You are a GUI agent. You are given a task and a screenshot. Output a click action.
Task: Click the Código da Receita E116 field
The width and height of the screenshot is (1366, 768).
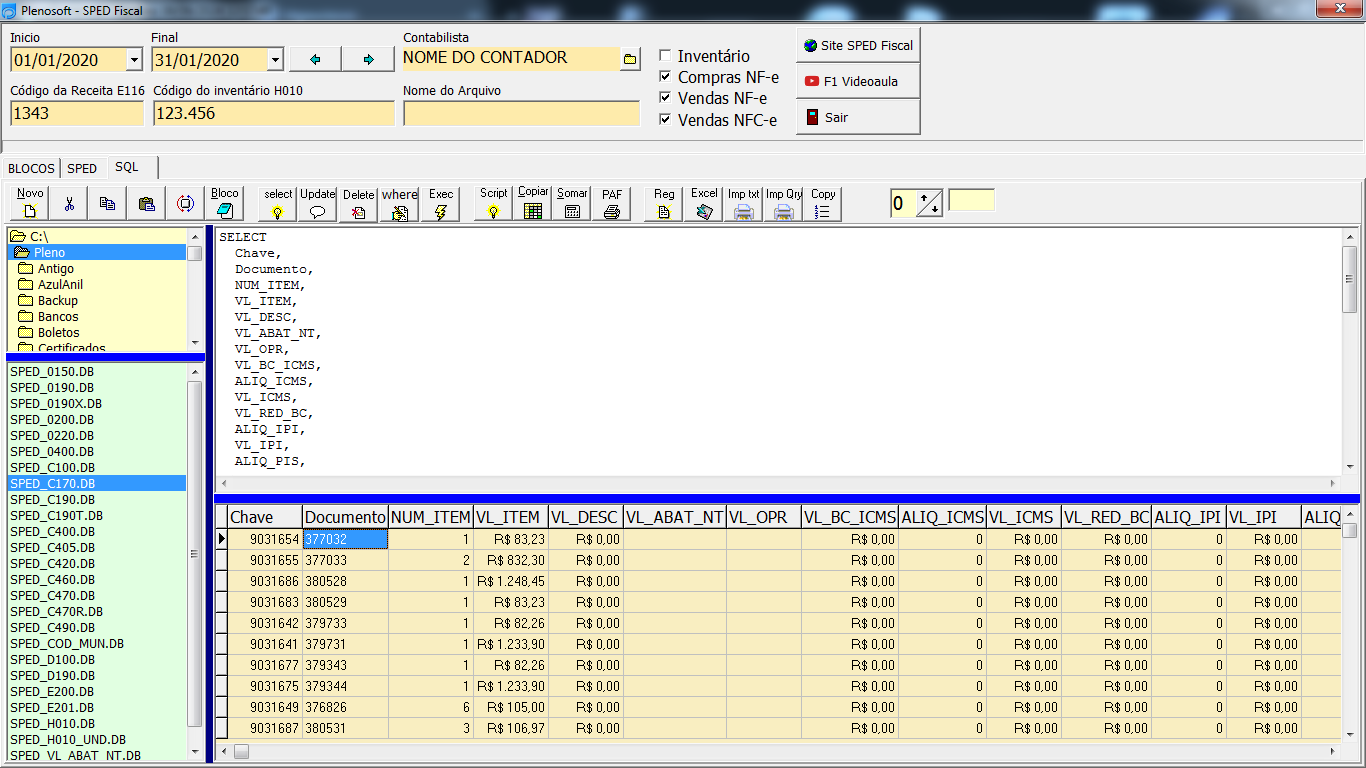(x=77, y=113)
